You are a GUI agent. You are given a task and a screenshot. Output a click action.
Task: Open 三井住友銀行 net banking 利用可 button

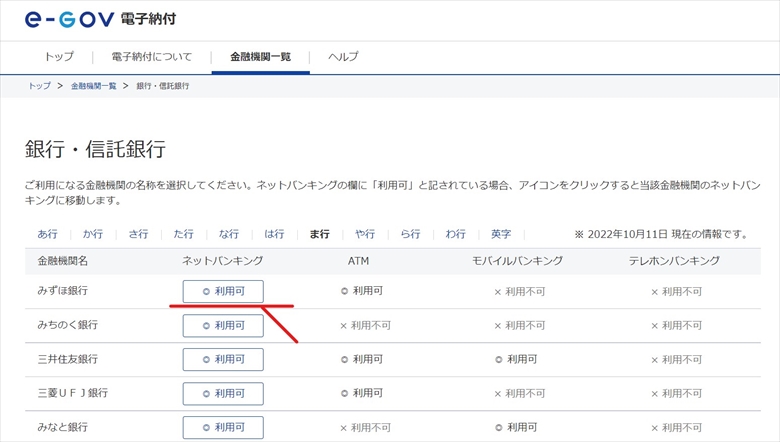point(223,359)
